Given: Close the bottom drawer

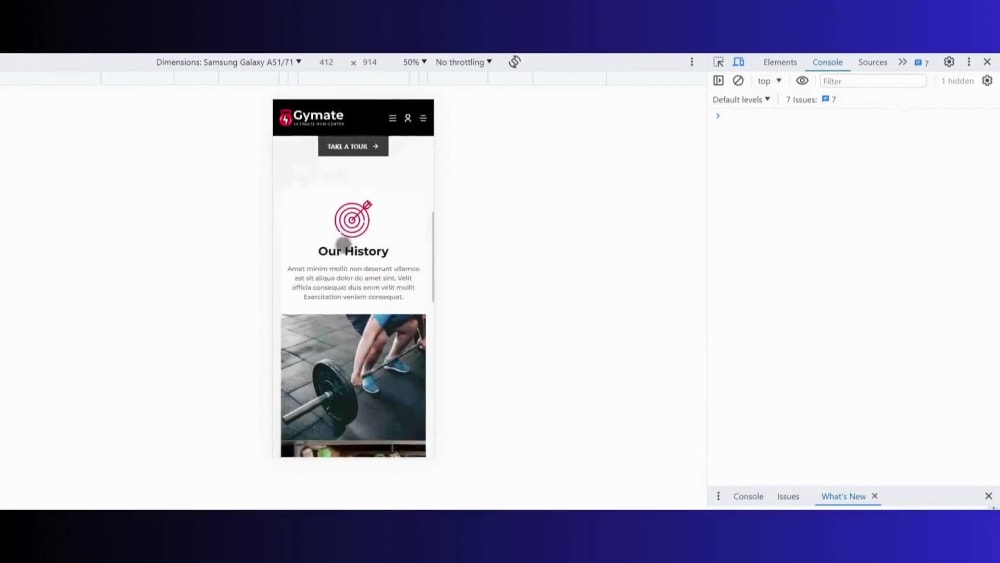Looking at the screenshot, I should pos(989,496).
